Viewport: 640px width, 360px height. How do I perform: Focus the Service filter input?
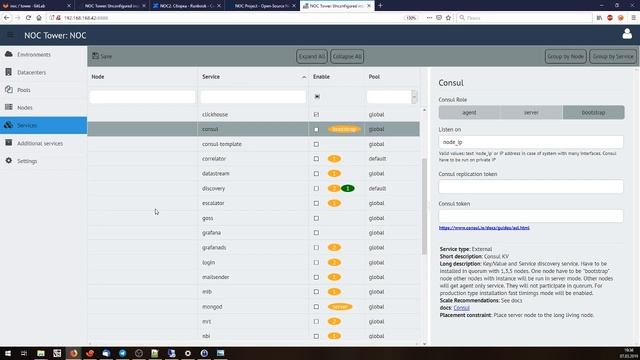click(253, 97)
